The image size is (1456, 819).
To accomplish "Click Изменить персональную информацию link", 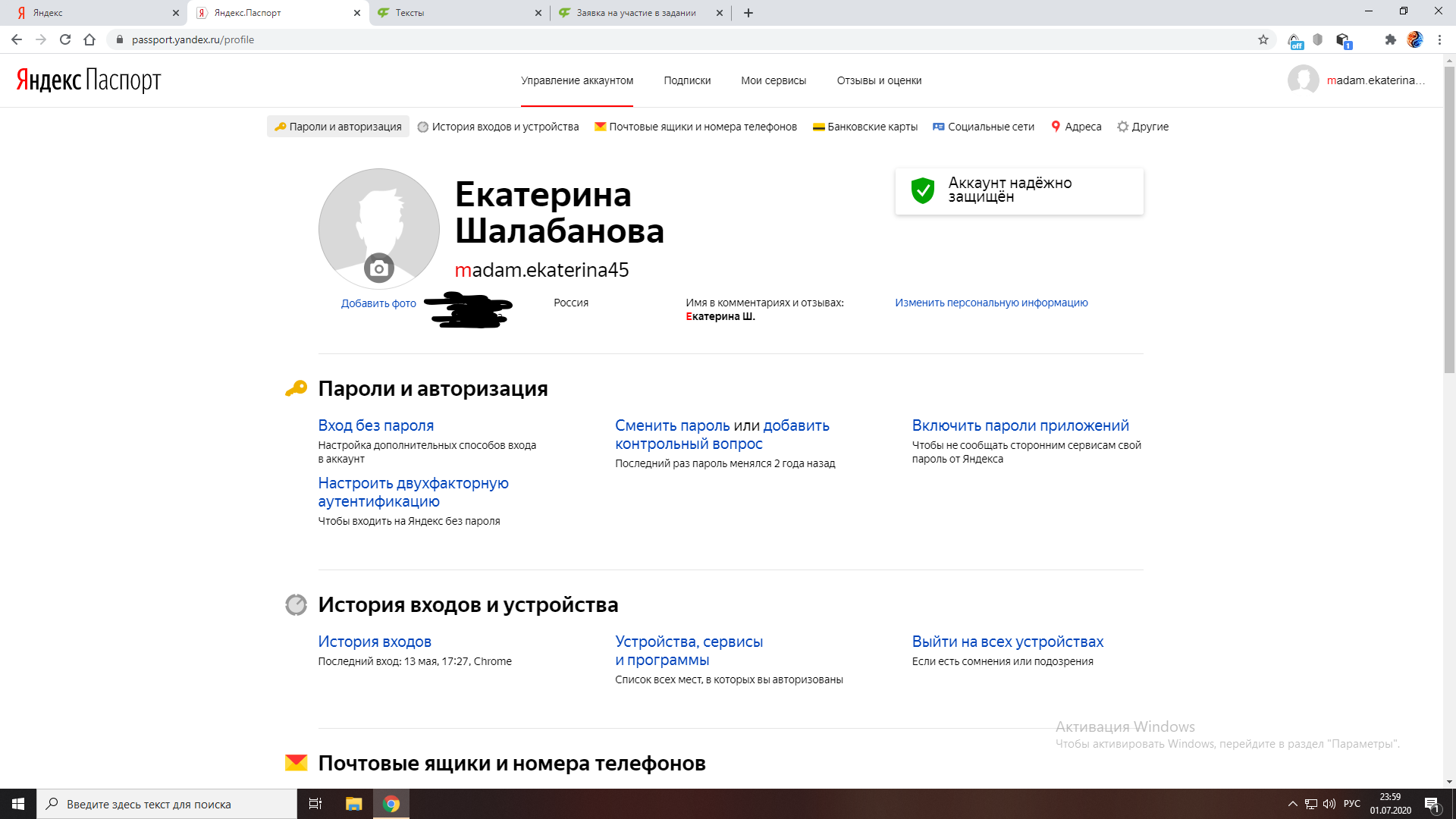I will click(x=990, y=303).
